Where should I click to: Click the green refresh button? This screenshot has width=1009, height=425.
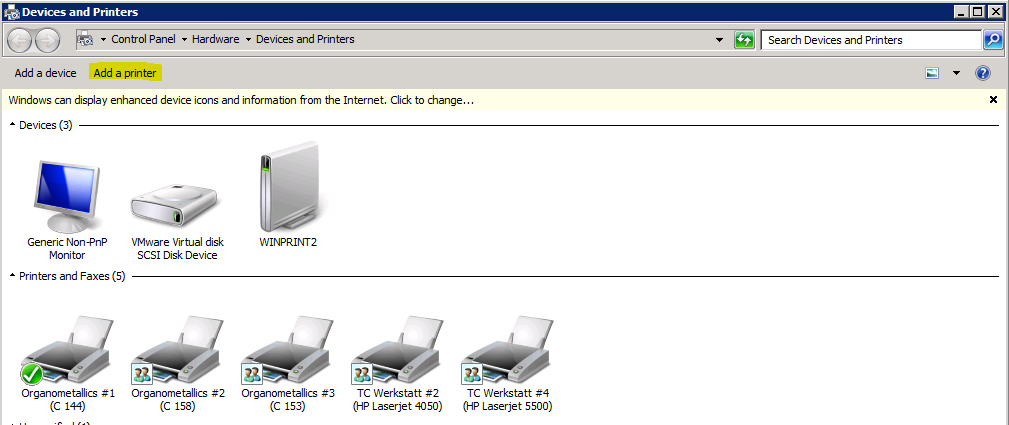[743, 40]
